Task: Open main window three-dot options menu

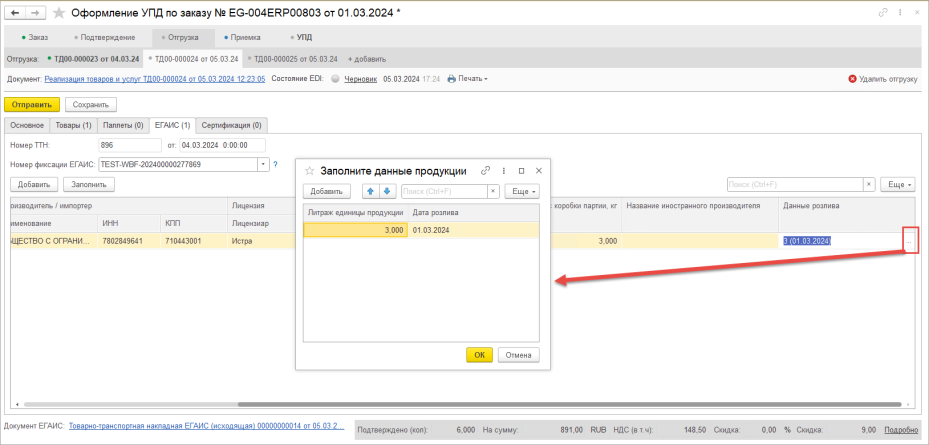Action: point(900,12)
